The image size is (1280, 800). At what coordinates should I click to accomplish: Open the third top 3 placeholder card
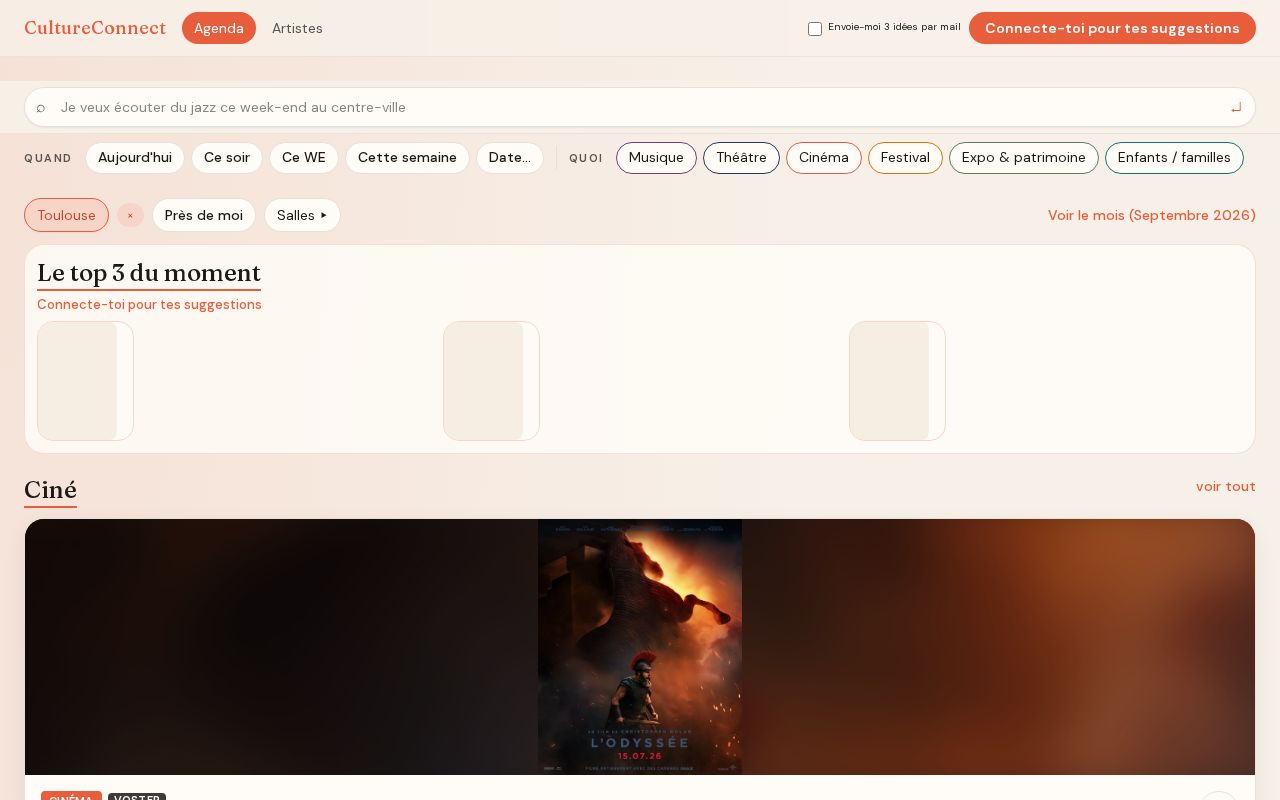[897, 381]
